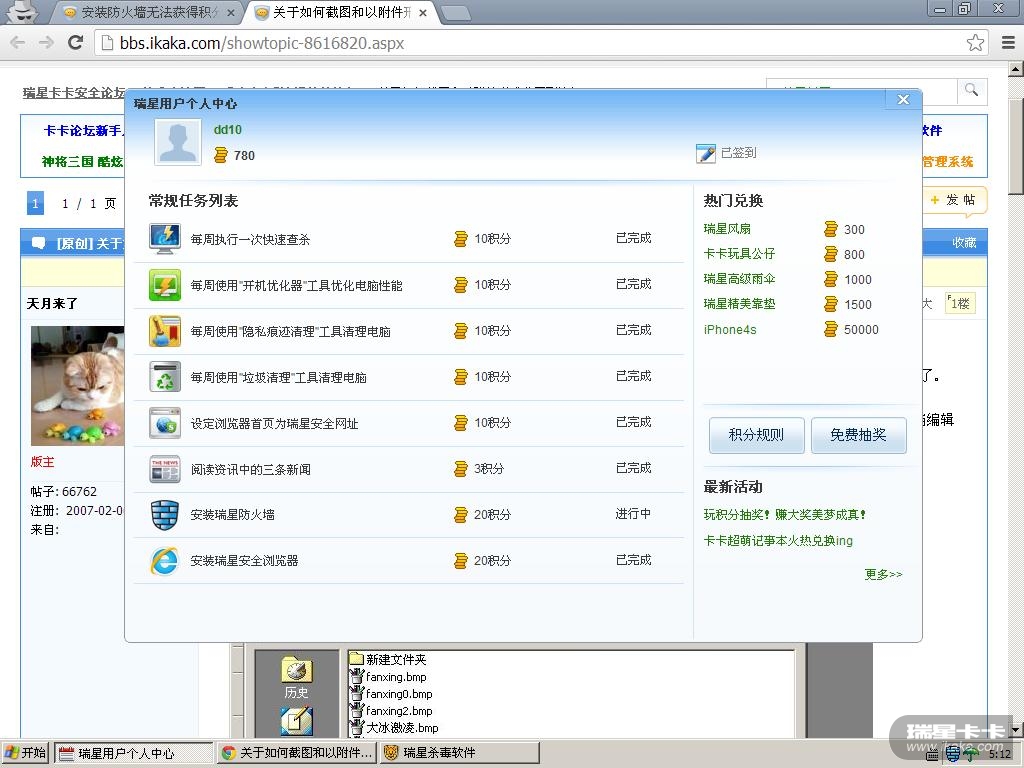Click the 收藏 favorite link
The width and height of the screenshot is (1024, 768).
tap(964, 243)
